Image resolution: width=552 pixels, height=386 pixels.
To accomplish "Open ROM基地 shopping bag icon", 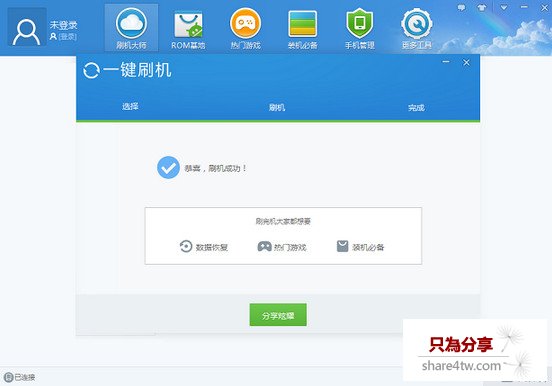I will pyautogui.click(x=188, y=25).
